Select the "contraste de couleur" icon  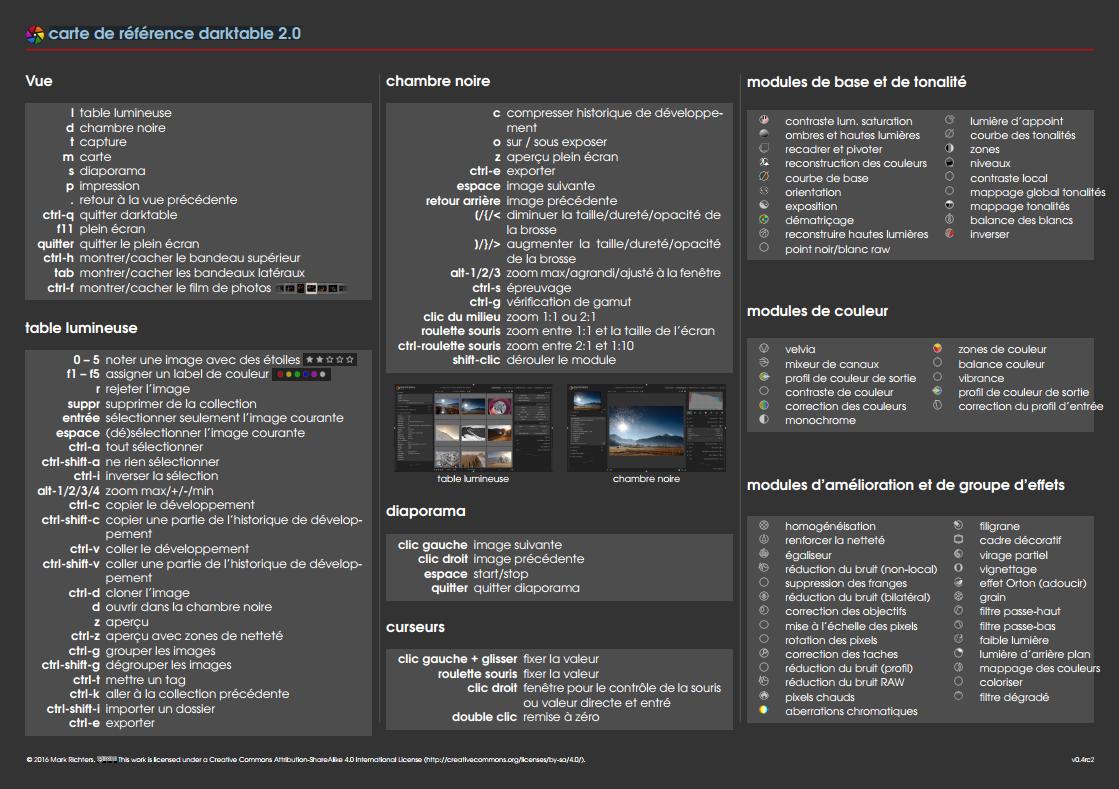pos(764,392)
